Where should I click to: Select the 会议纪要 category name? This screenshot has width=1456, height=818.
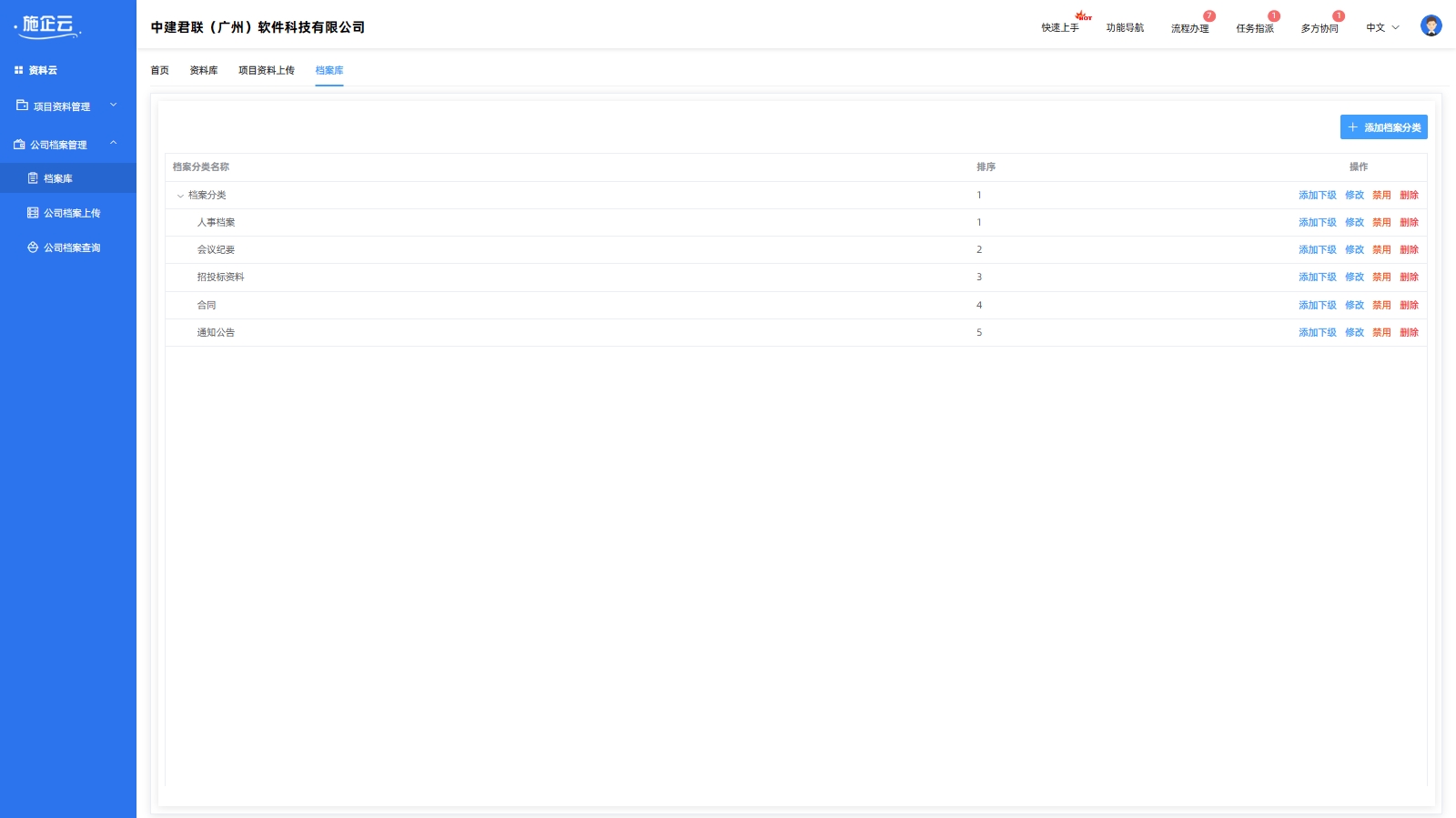coord(216,249)
